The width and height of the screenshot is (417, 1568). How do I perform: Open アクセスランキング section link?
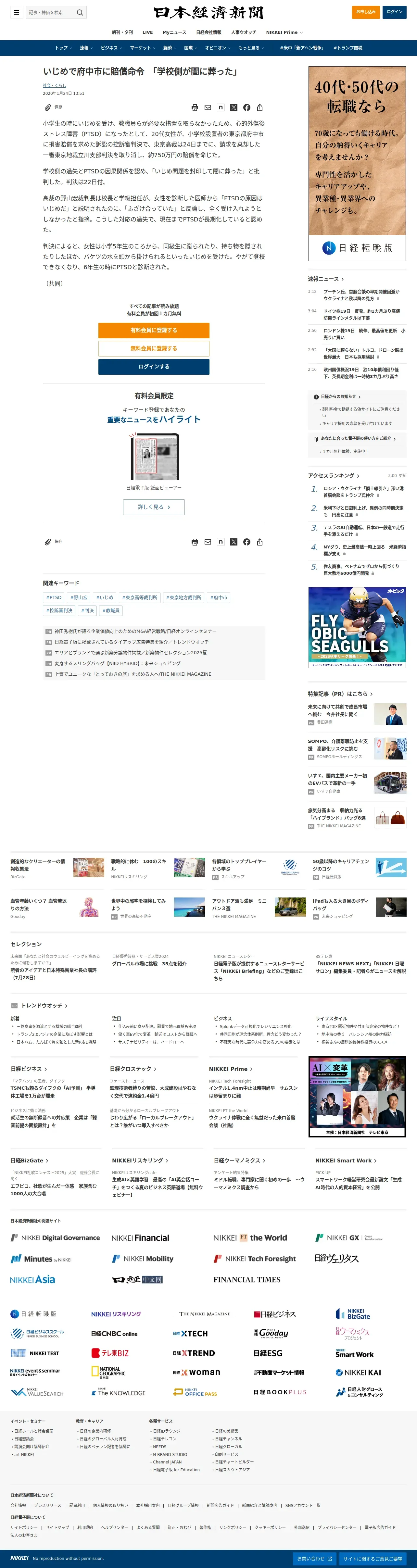point(334,476)
